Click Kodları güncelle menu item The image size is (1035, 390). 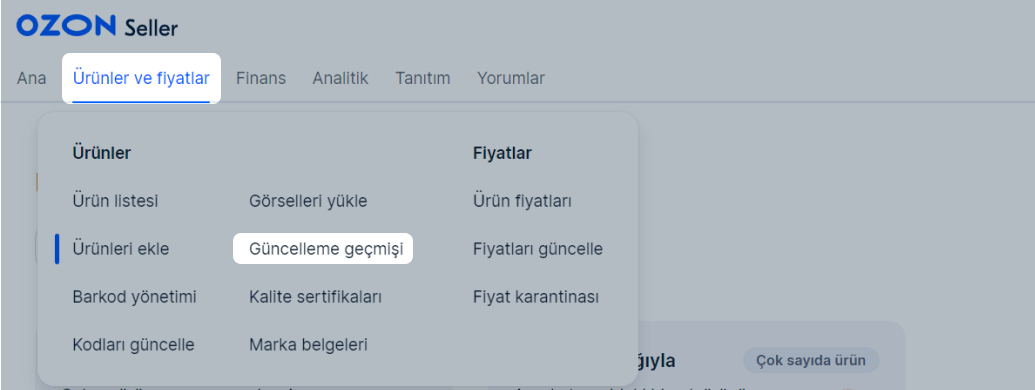[133, 344]
